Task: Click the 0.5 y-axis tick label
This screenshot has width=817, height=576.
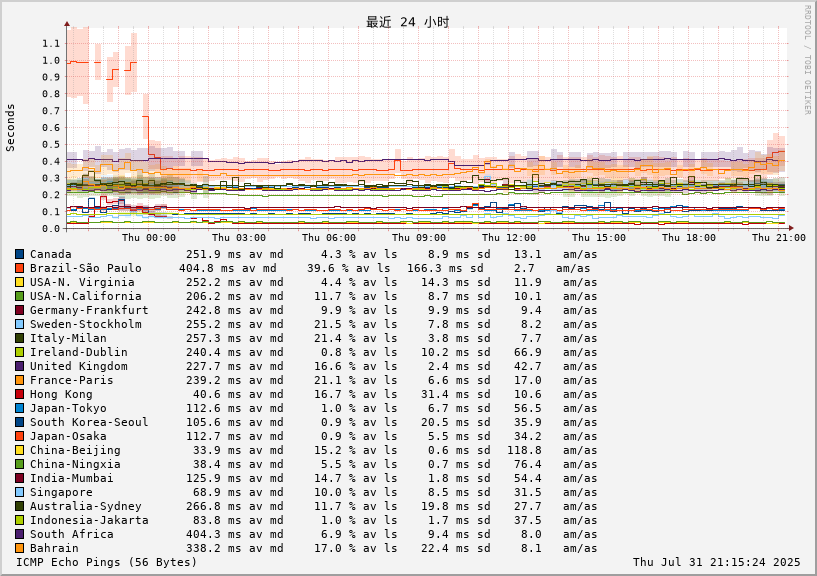Action: coord(51,144)
